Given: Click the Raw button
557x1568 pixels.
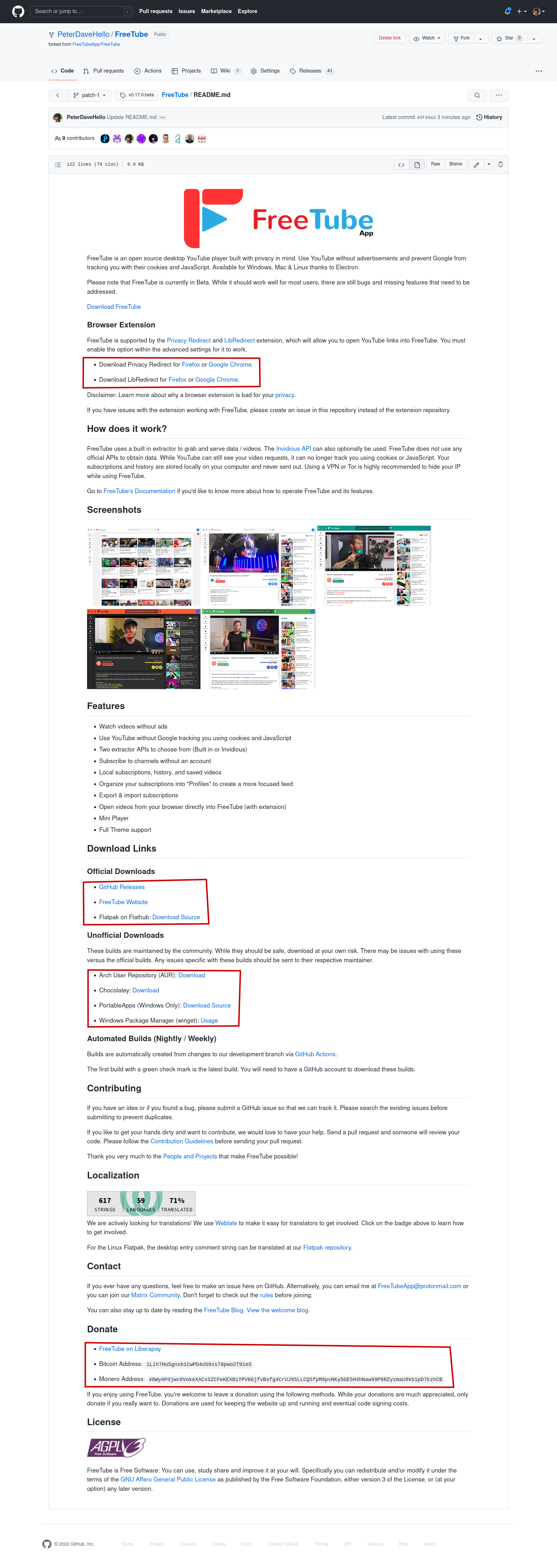Looking at the screenshot, I should point(435,164).
